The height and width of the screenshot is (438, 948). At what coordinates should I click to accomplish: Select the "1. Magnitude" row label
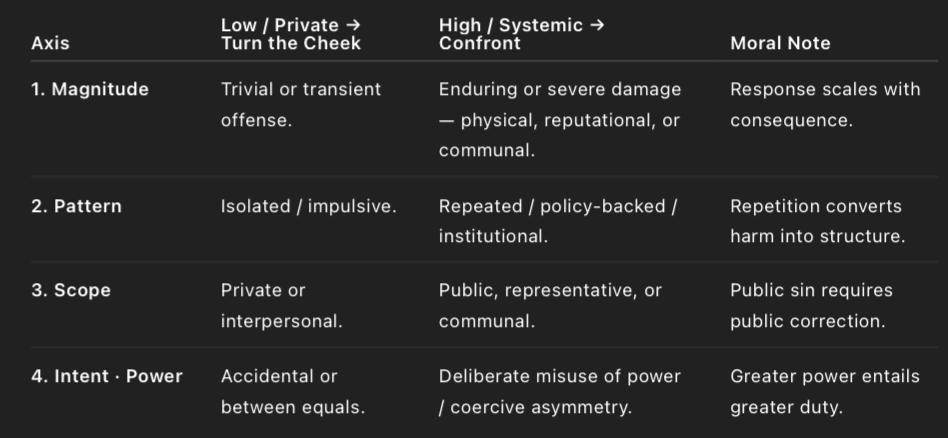[90, 89]
